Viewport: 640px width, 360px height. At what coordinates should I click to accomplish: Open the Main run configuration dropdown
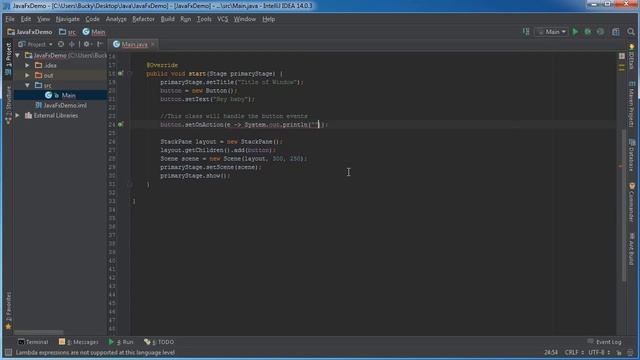point(551,32)
